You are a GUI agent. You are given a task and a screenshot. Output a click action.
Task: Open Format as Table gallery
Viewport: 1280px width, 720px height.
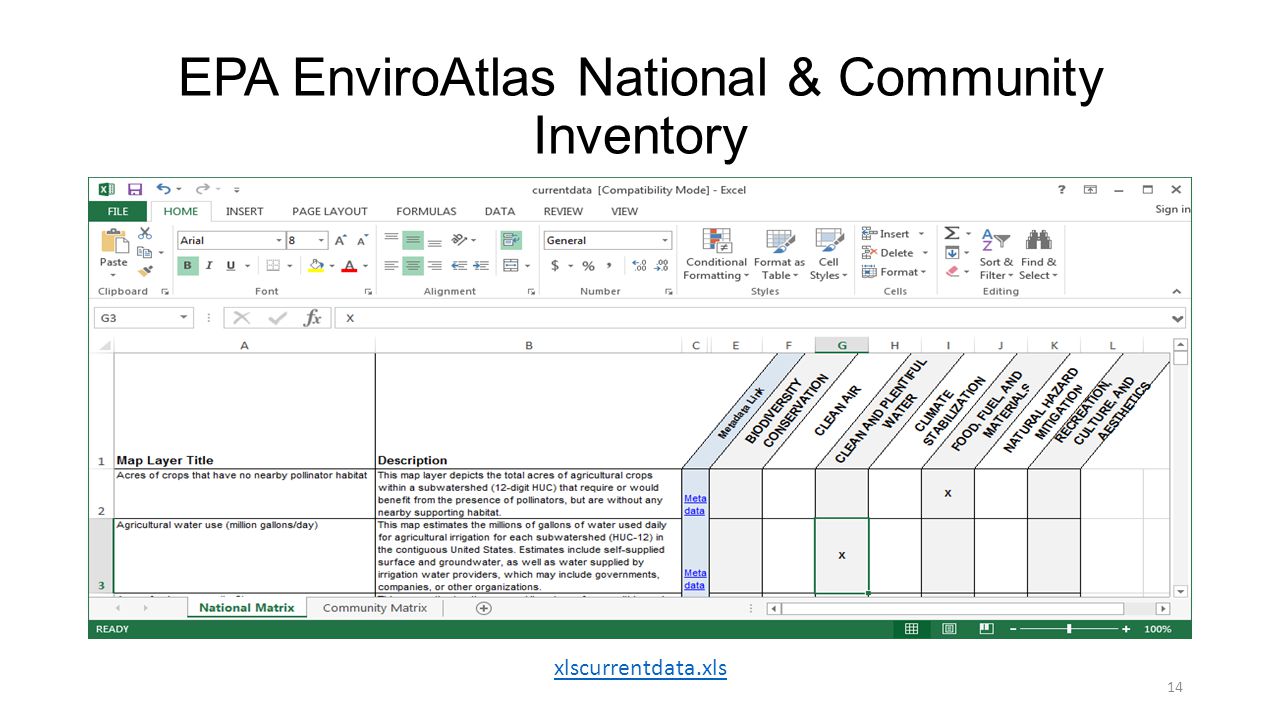click(778, 254)
